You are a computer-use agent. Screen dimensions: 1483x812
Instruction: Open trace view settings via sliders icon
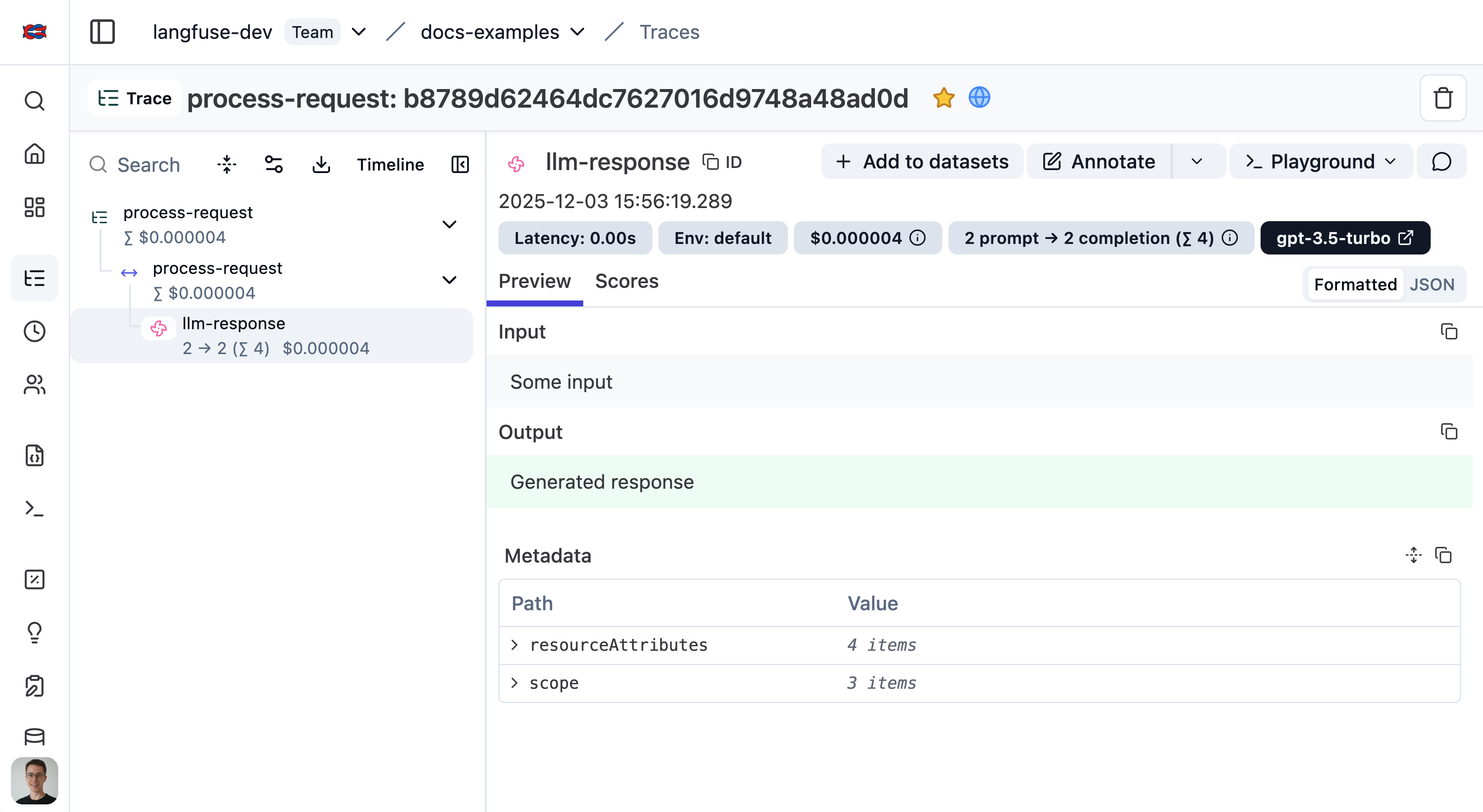pyautogui.click(x=273, y=164)
